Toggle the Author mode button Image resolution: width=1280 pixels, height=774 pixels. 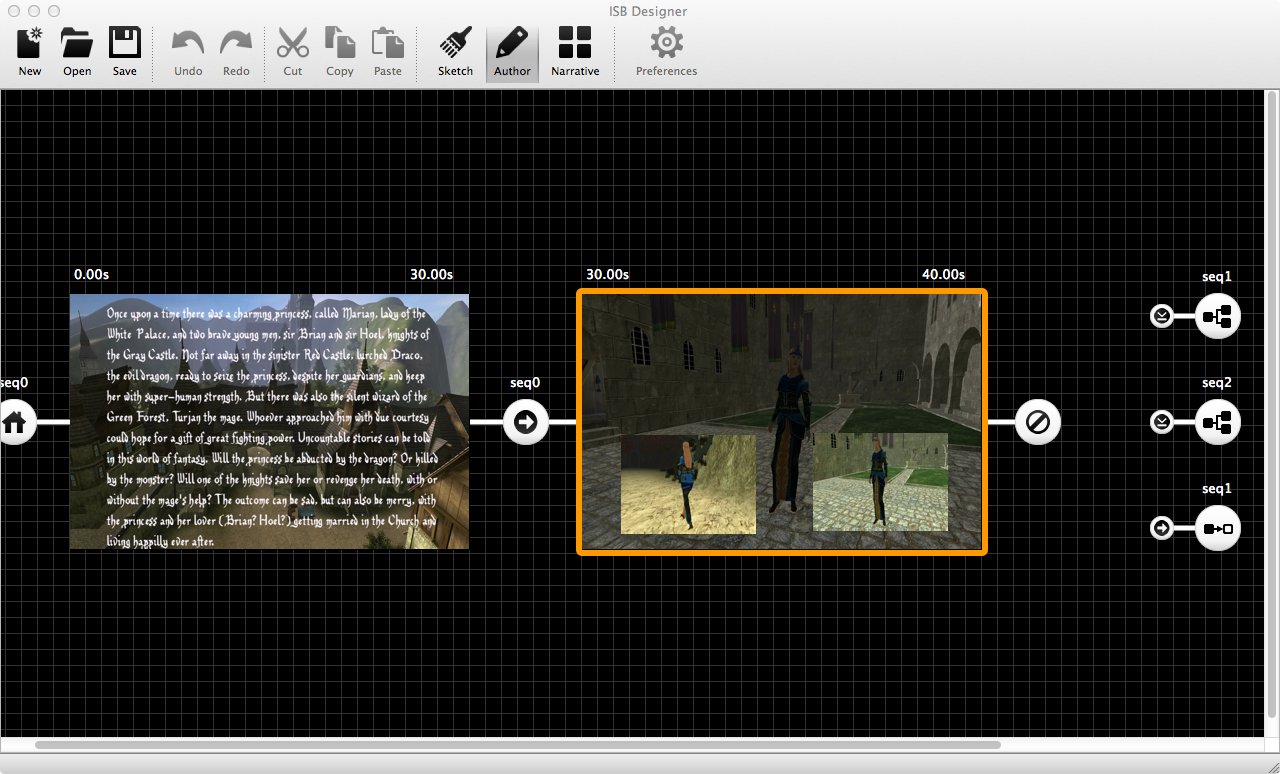pos(512,52)
